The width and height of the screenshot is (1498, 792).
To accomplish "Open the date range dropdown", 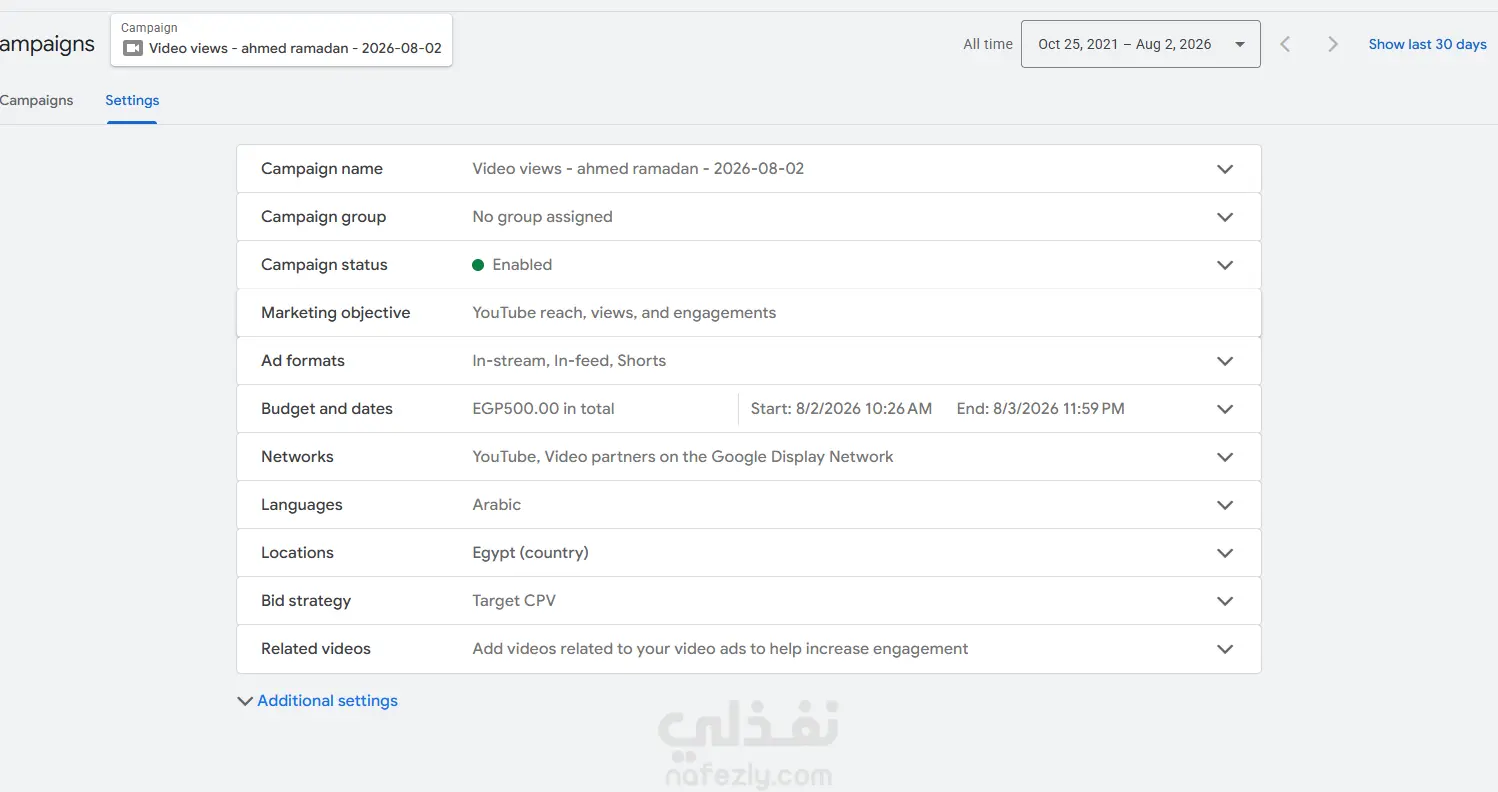I will coord(1140,44).
